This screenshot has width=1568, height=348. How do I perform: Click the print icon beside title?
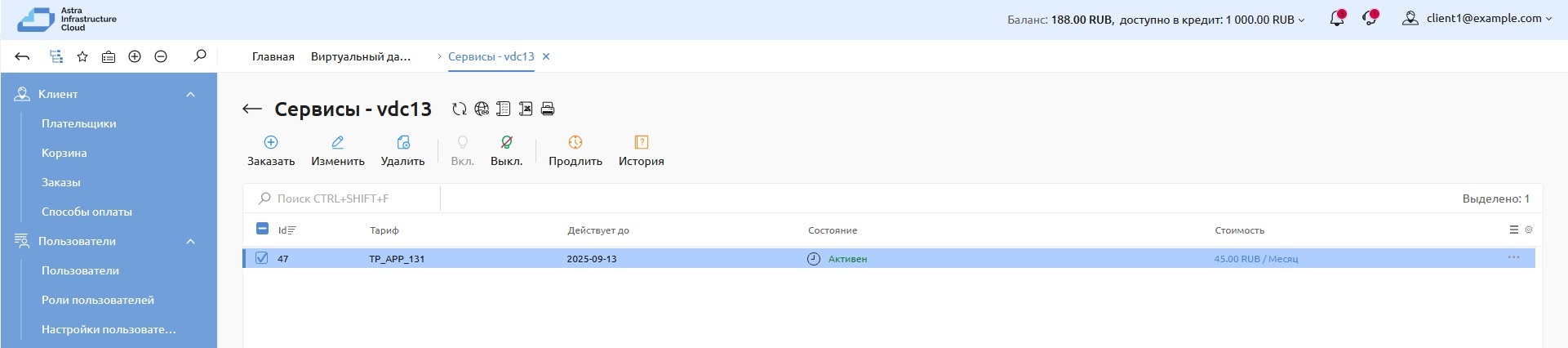pos(548,109)
